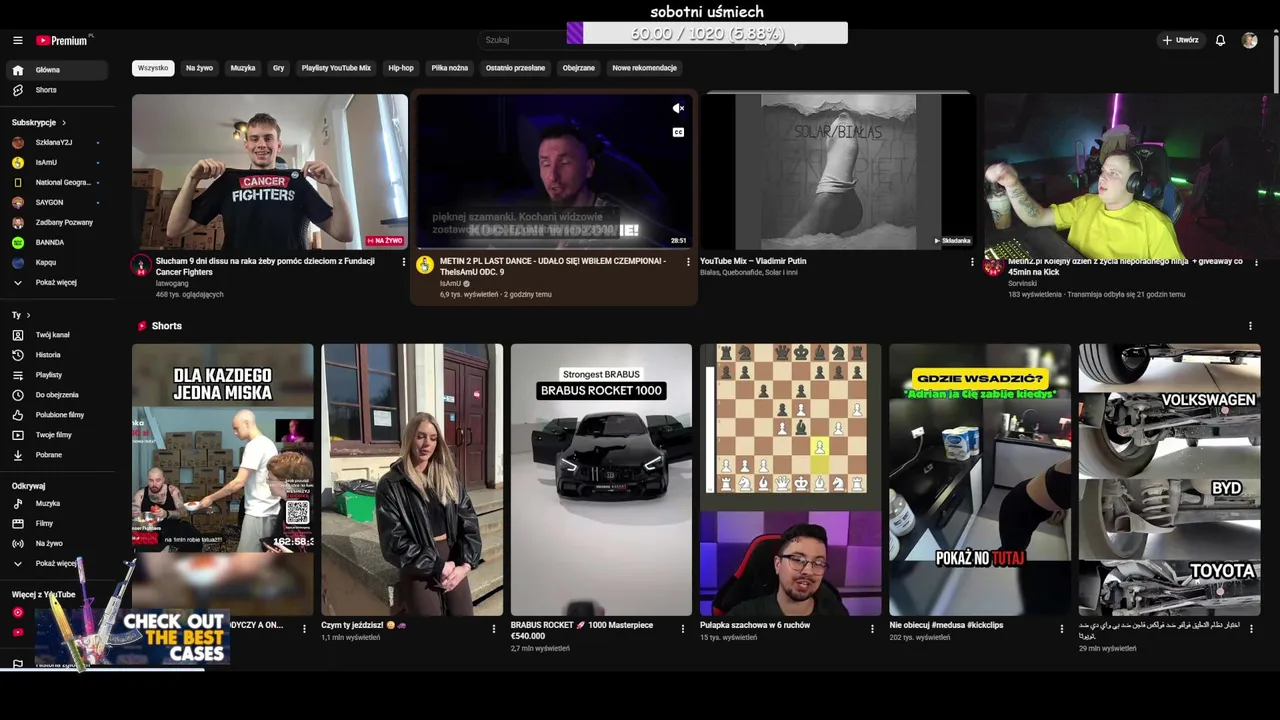Open Shorts in the sidebar
The width and height of the screenshot is (1280, 720).
tap(55, 90)
